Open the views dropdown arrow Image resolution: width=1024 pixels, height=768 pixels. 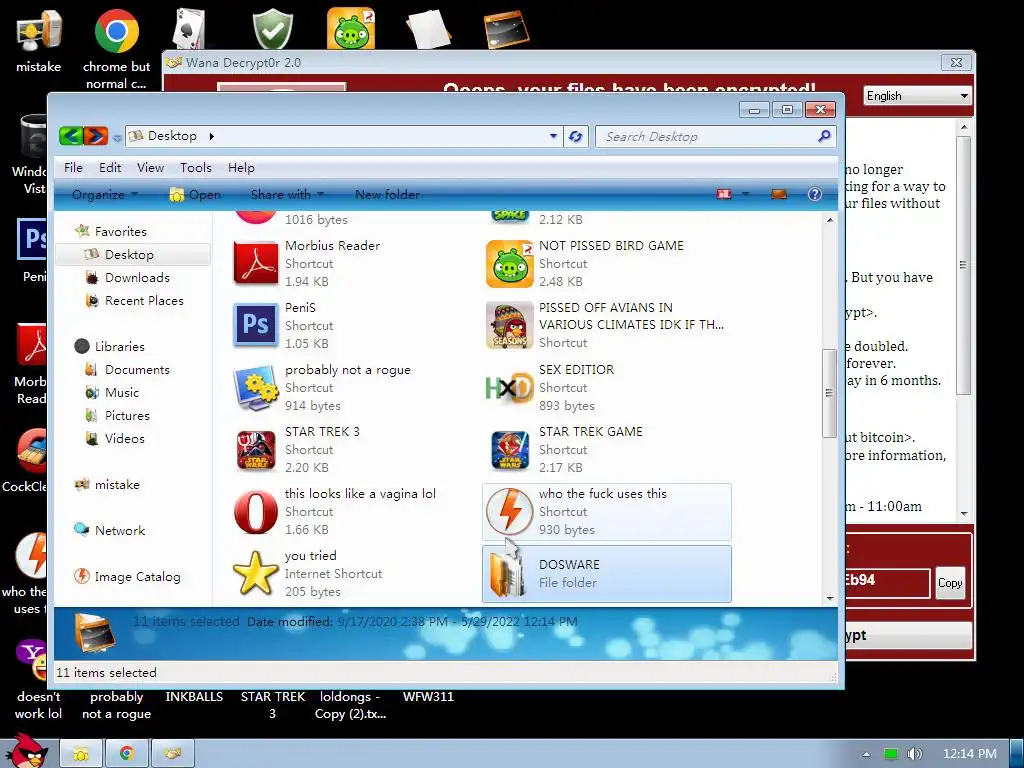745,194
